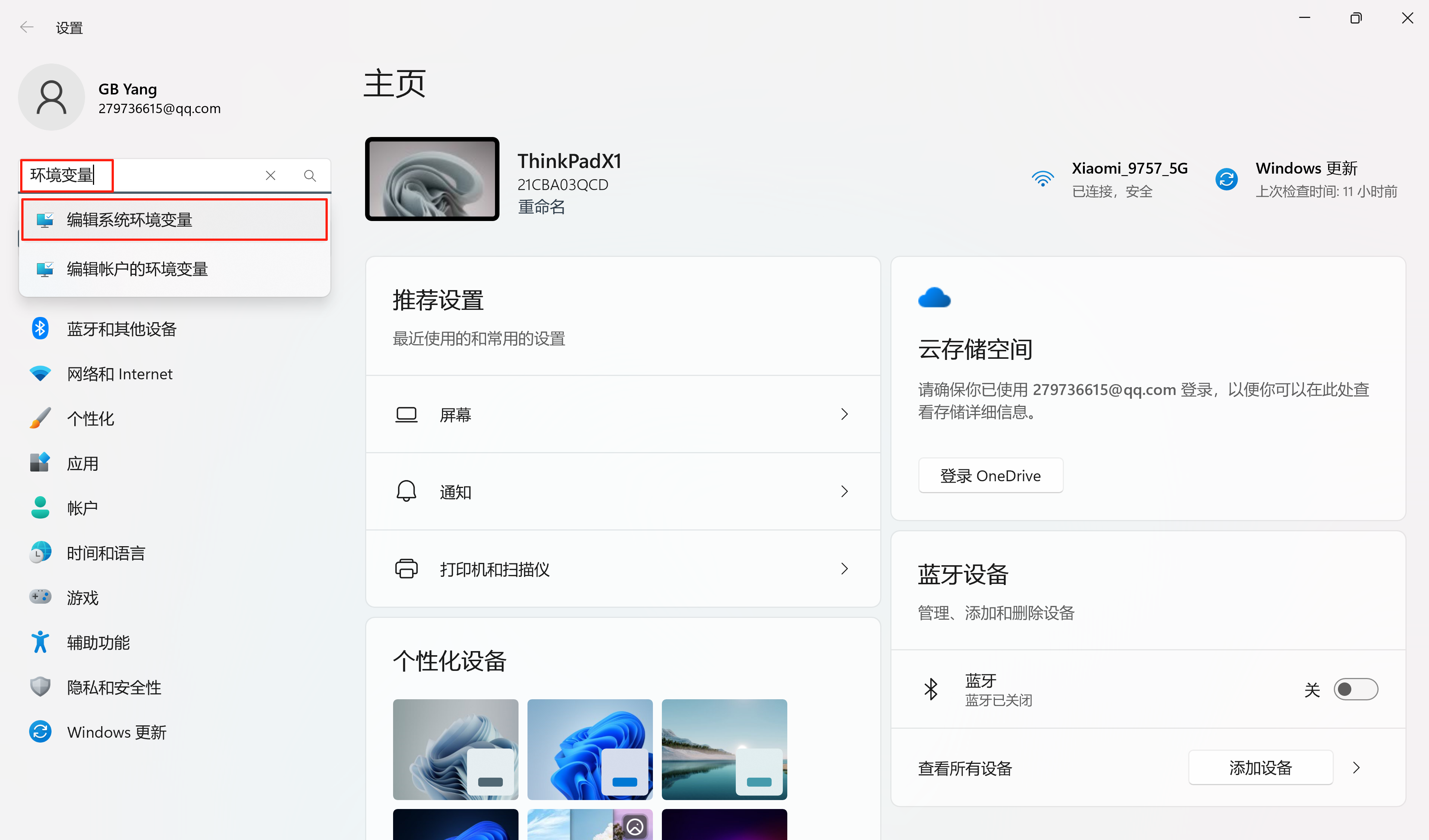This screenshot has height=840, width=1429.
Task: Expand the 屏幕 row chevron
Action: coord(844,414)
